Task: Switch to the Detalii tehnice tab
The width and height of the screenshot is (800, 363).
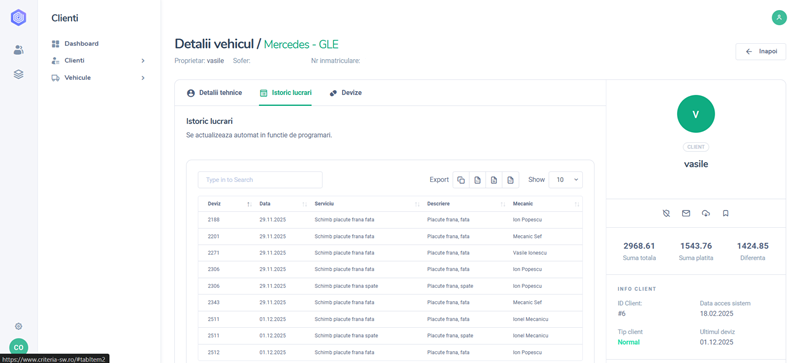Action: coord(214,93)
